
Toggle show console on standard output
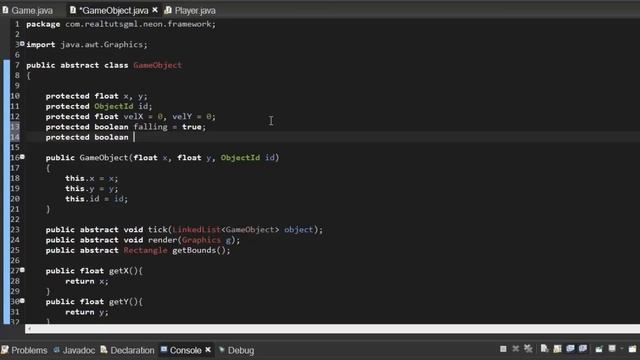pyautogui.click(x=570, y=349)
